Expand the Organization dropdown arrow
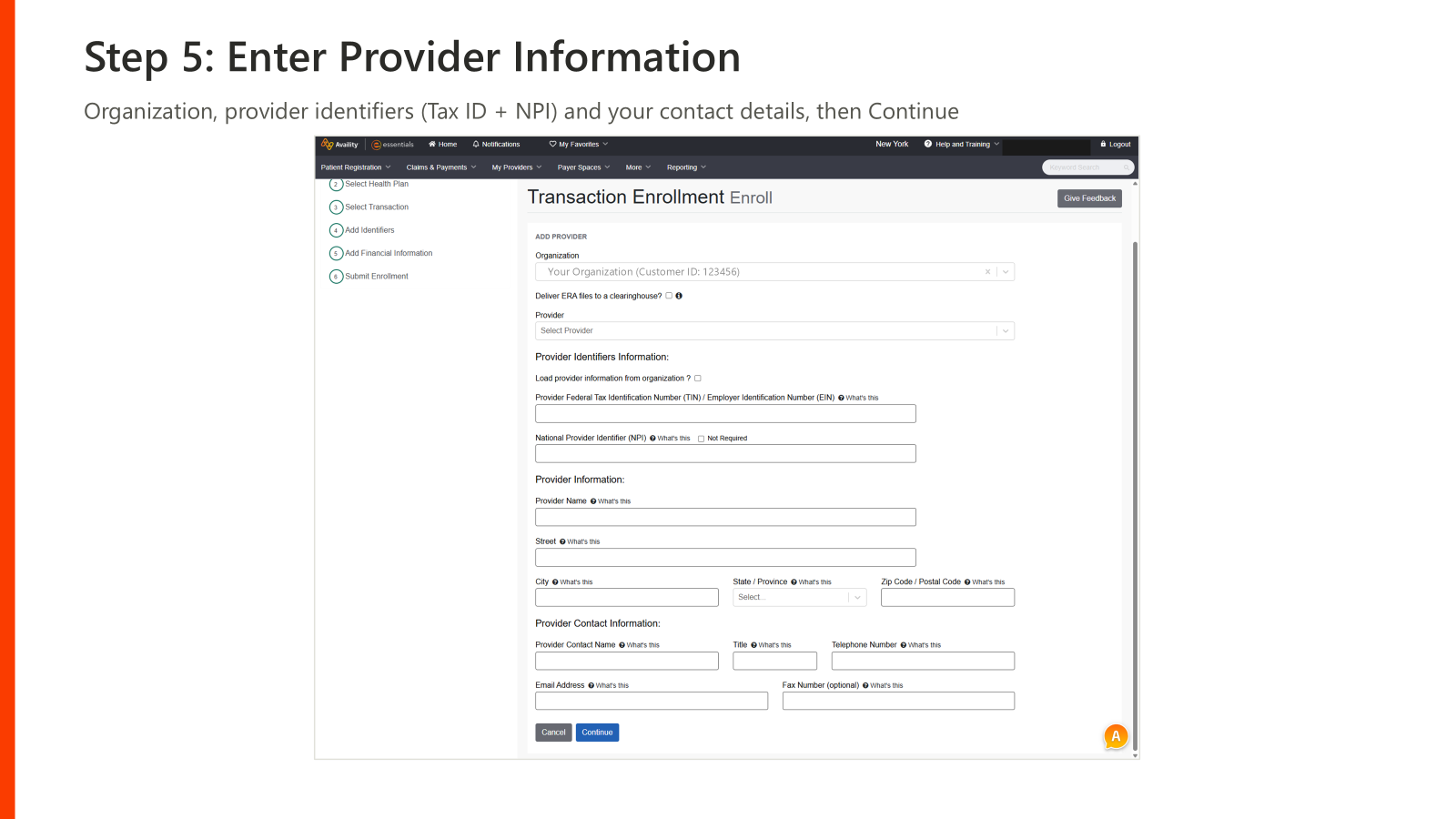Screen dimensions: 1456x819 (x=1006, y=272)
